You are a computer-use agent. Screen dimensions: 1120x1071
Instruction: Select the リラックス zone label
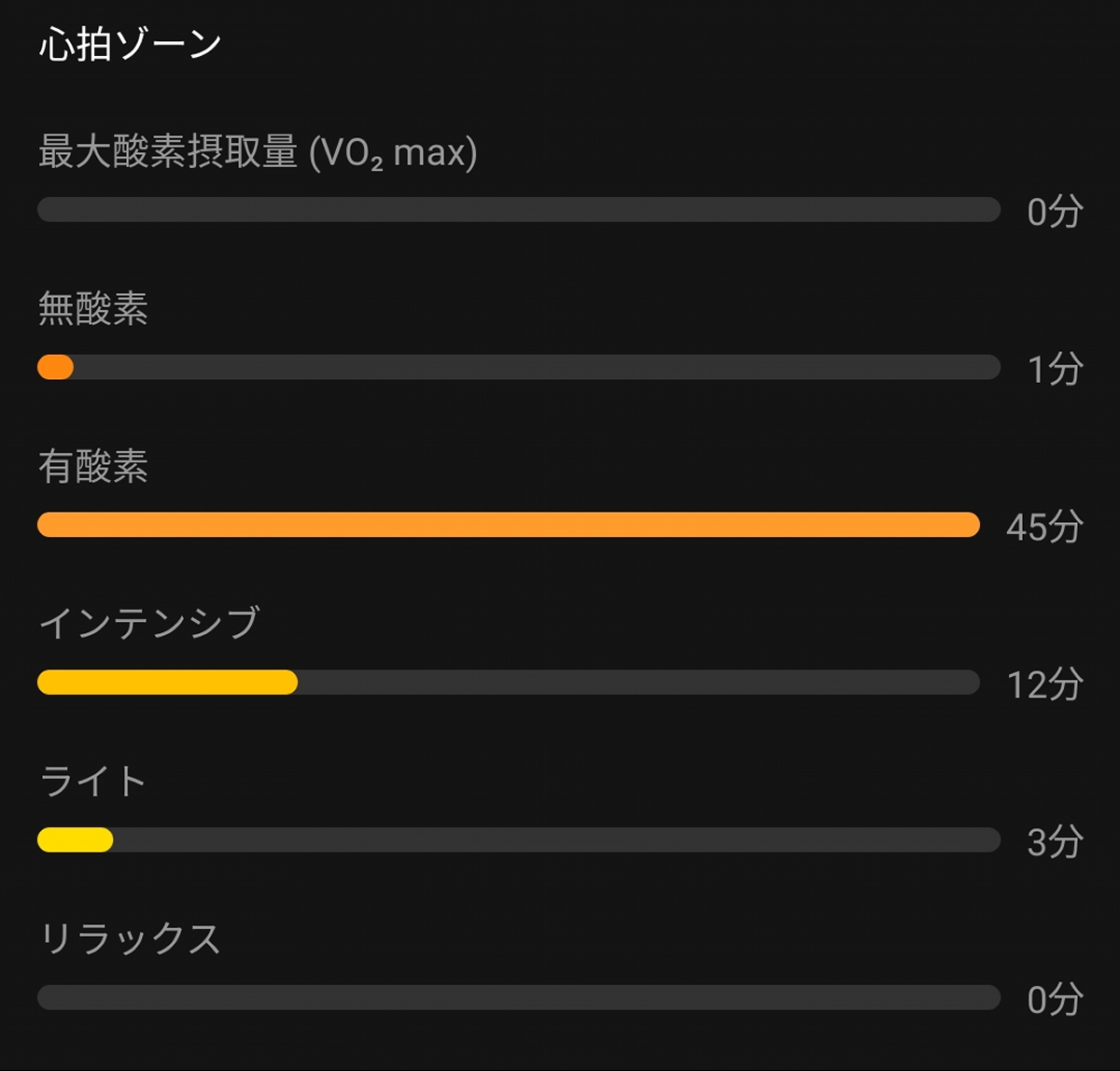pyautogui.click(x=130, y=938)
